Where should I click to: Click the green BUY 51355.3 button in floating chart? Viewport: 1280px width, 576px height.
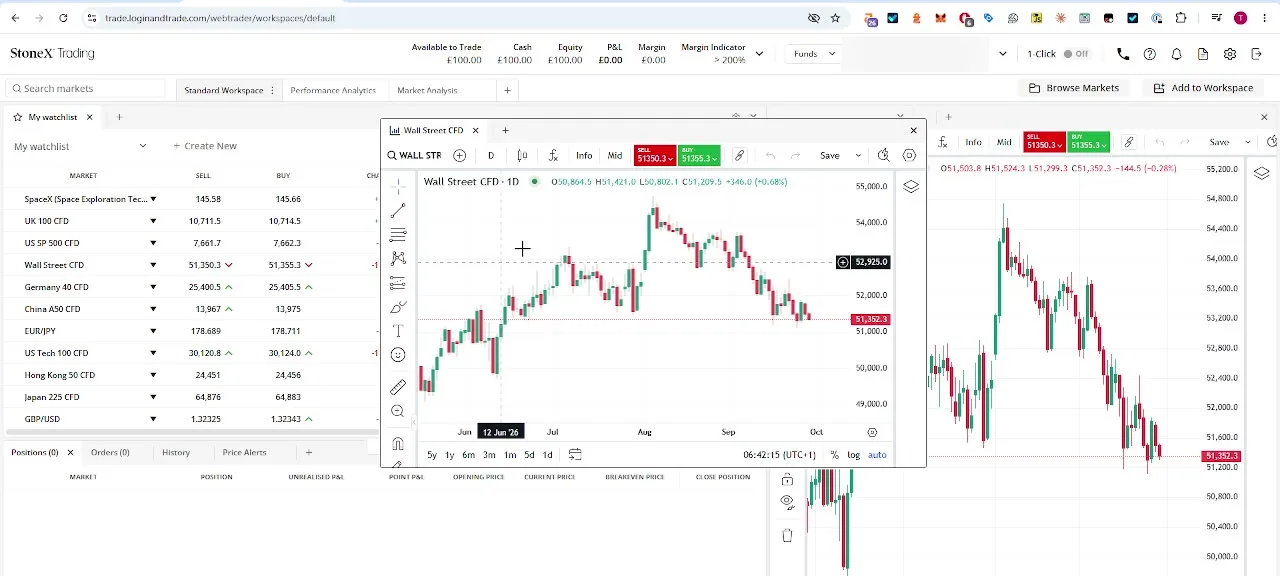point(699,155)
